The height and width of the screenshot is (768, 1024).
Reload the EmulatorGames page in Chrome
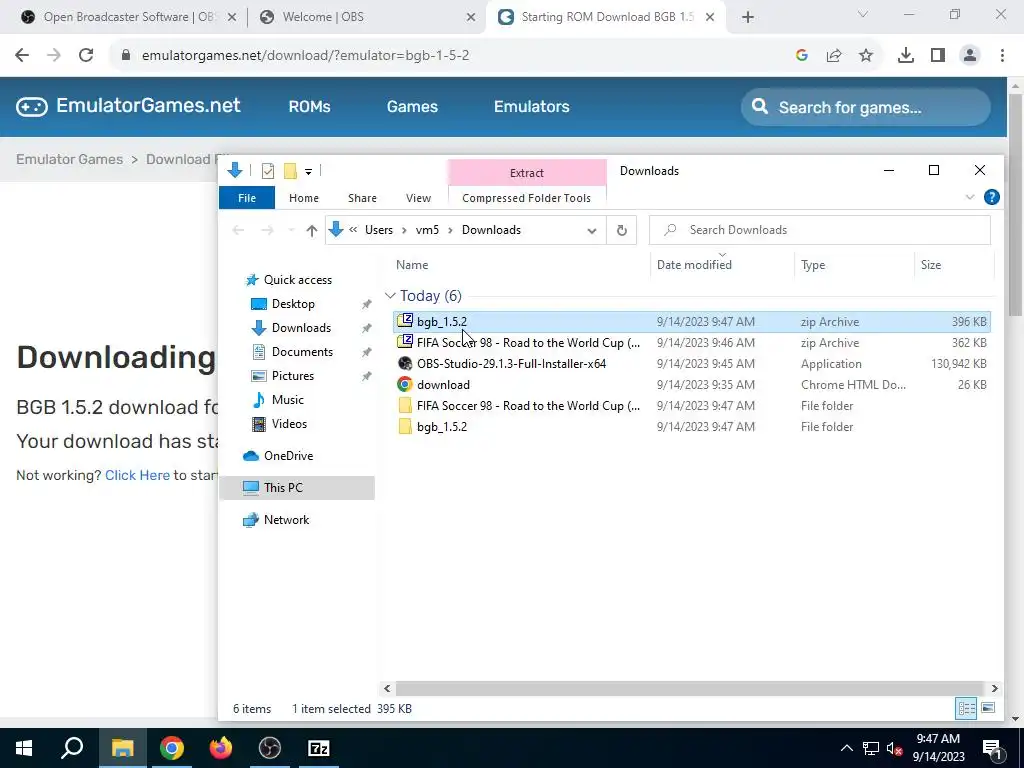86,56
